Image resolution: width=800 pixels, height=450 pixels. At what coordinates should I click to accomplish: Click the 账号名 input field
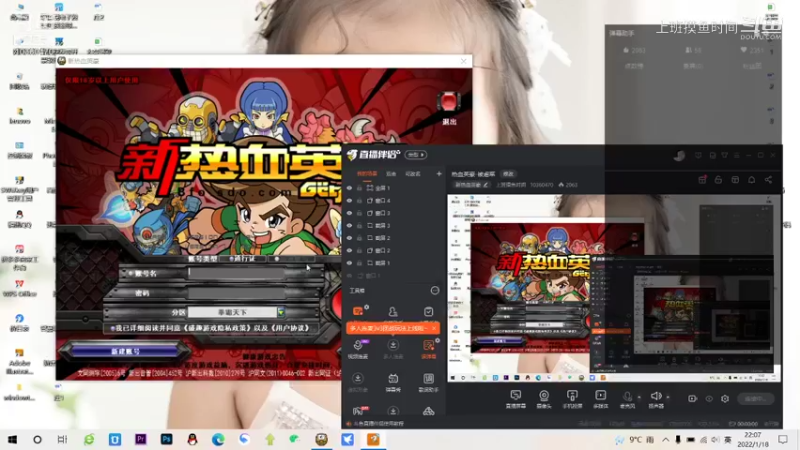pos(236,273)
